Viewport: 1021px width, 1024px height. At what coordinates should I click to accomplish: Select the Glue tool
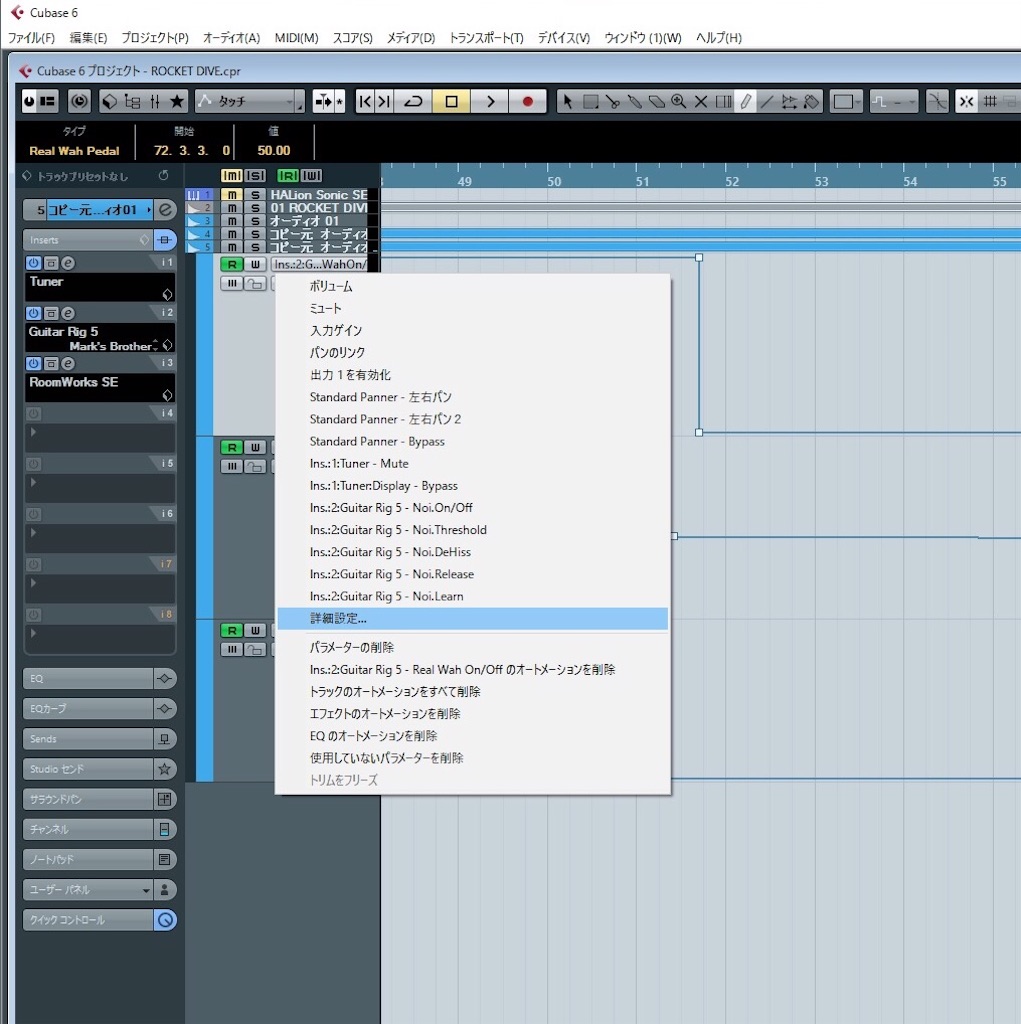point(634,101)
